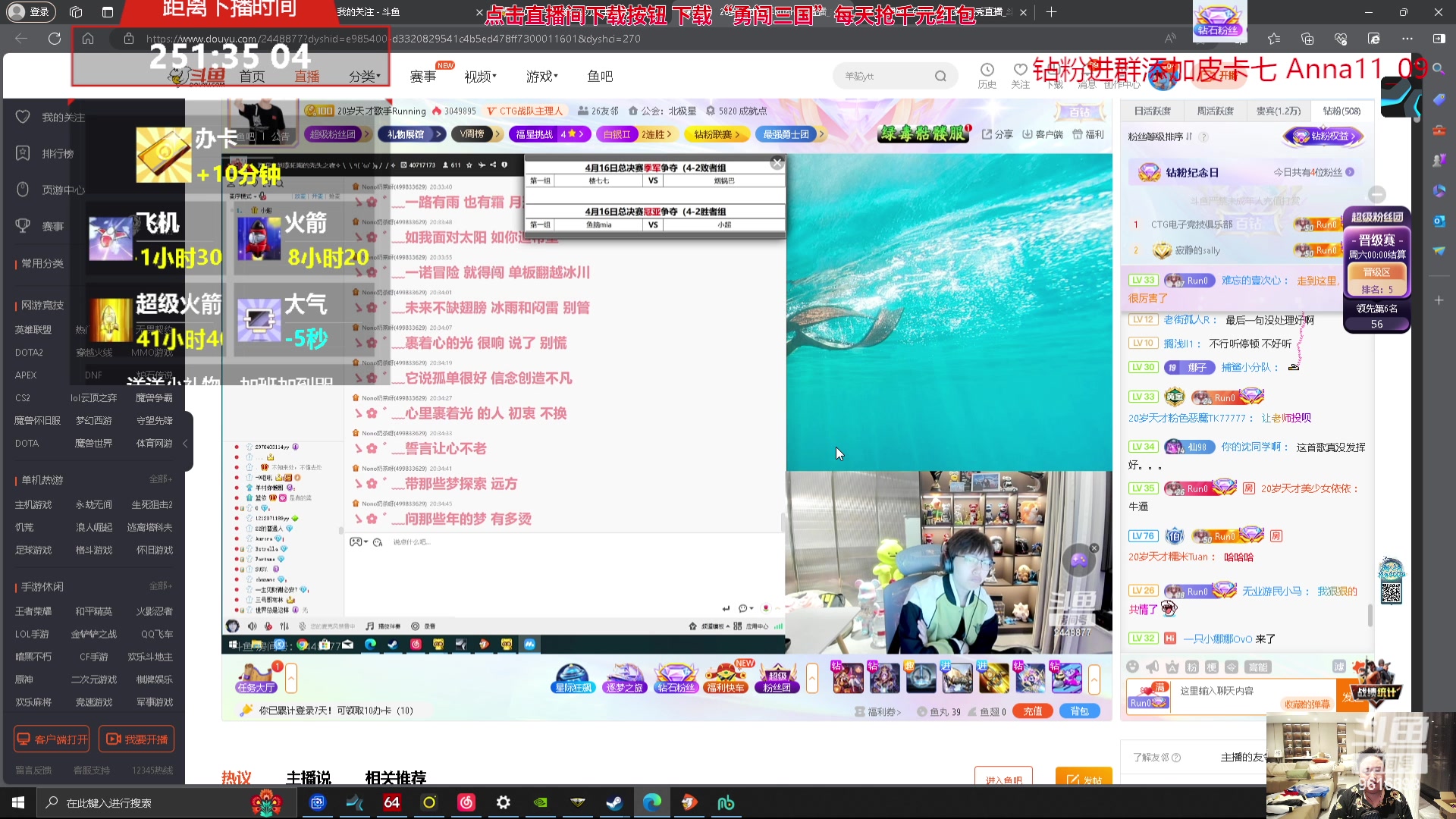Expand the 游戏 games dropdown menu
This screenshot has height=819, width=1456.
(541, 77)
